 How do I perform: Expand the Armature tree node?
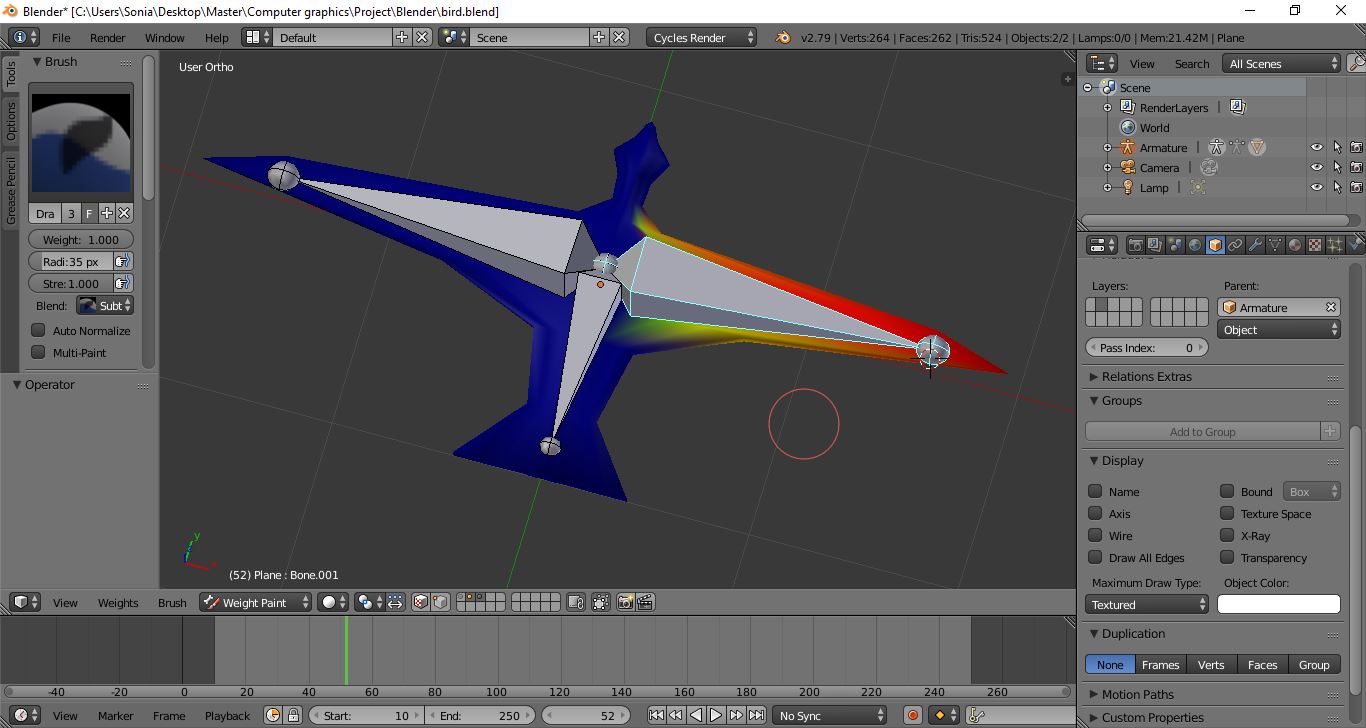click(1107, 147)
